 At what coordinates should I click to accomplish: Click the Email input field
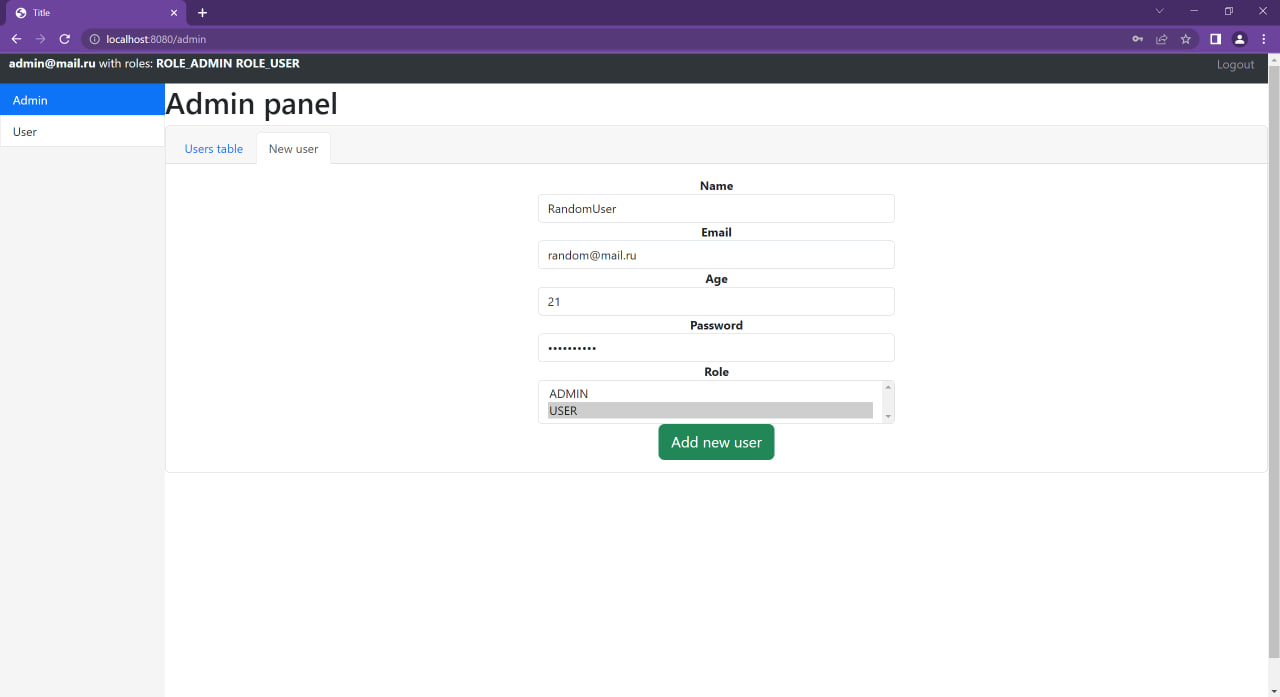point(716,255)
